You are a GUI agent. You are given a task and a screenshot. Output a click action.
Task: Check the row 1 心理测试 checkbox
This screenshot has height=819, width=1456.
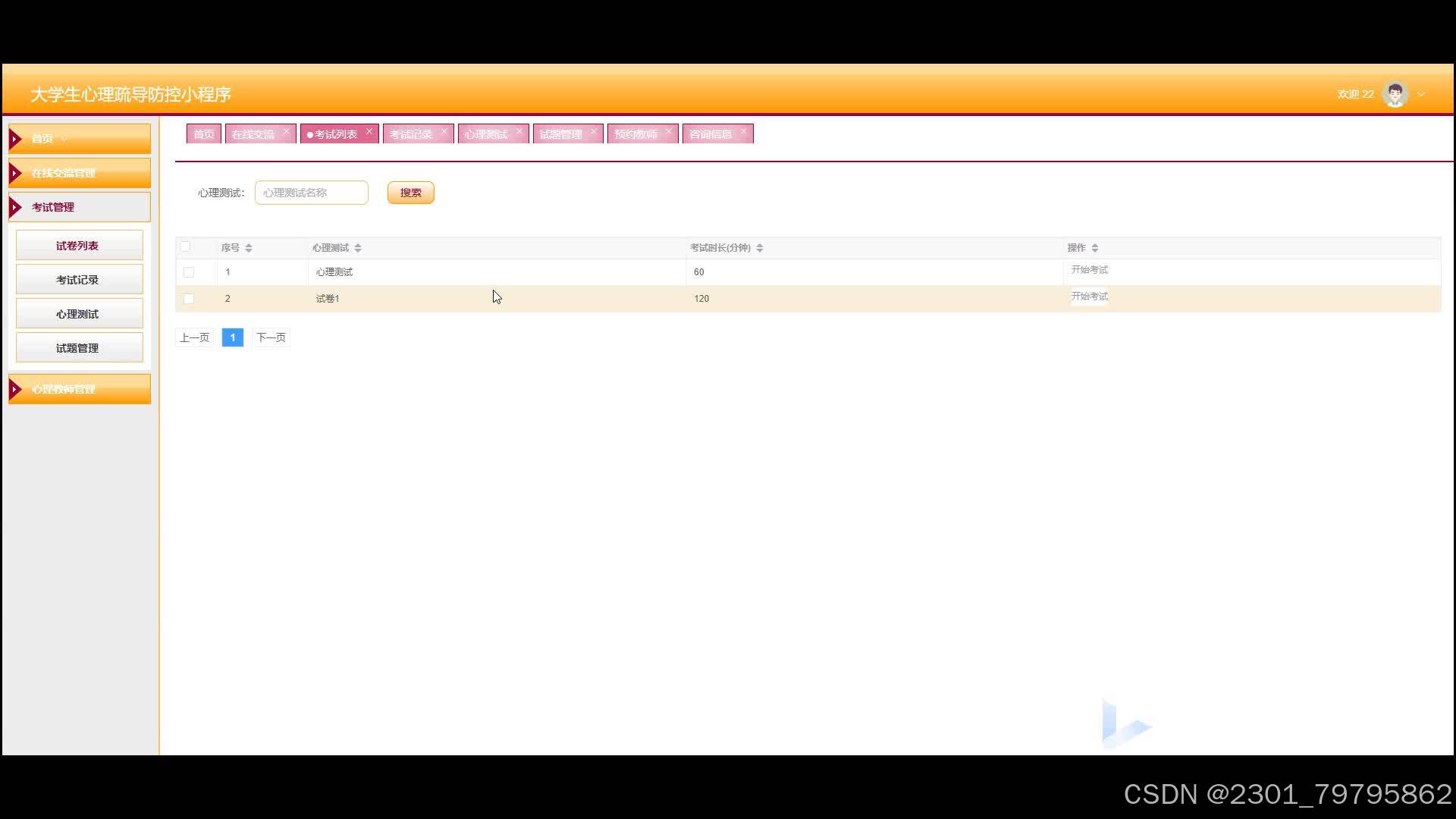(x=189, y=272)
